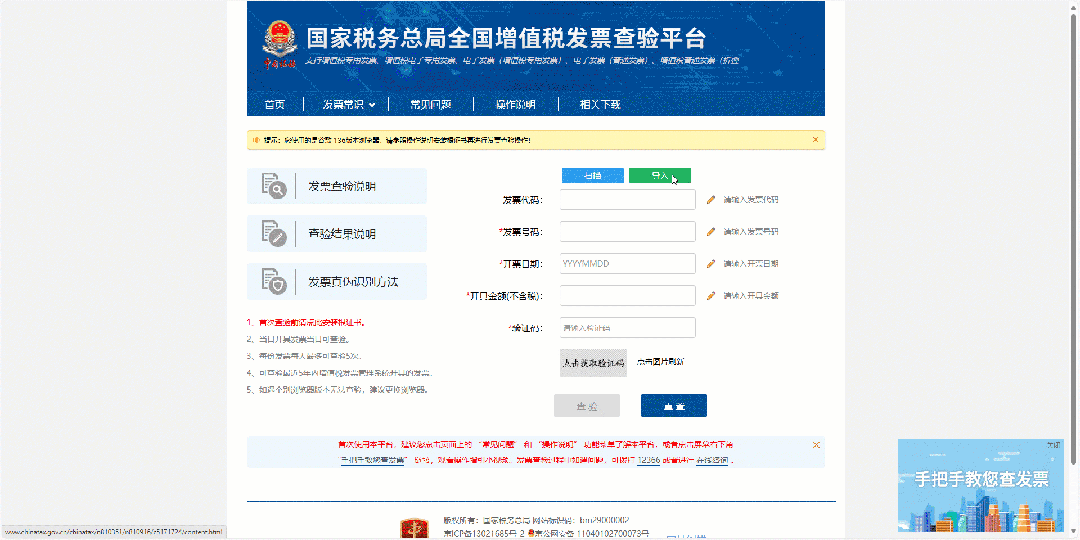Click the red root certificate install notice line

tap(306, 322)
